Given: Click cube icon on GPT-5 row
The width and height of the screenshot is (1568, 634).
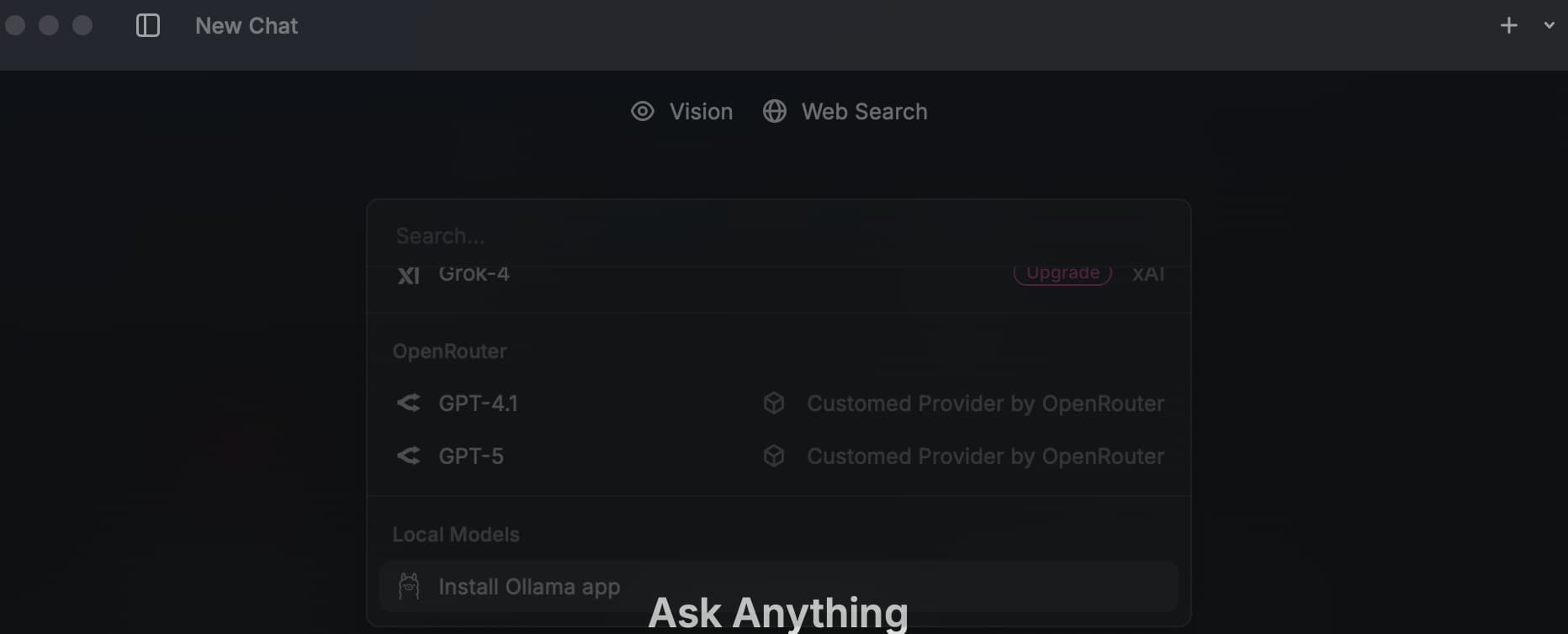Looking at the screenshot, I should coord(774,456).
